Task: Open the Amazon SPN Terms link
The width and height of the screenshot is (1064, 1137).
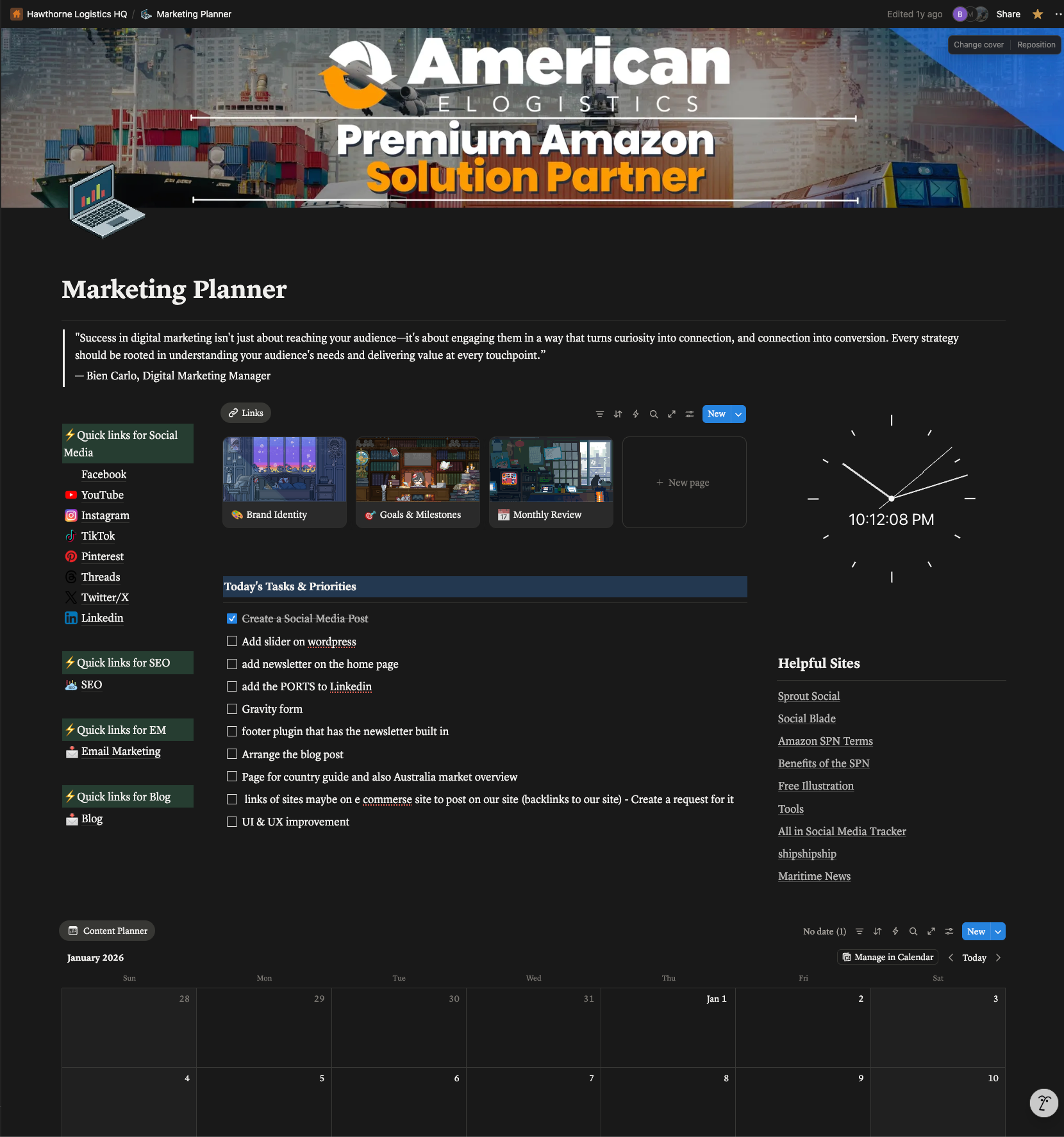Action: click(x=825, y=741)
